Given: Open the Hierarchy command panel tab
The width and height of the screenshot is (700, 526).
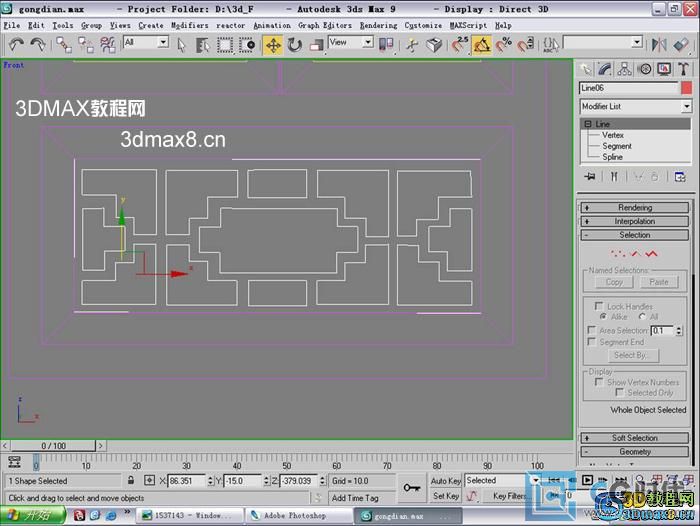Looking at the screenshot, I should [x=625, y=69].
